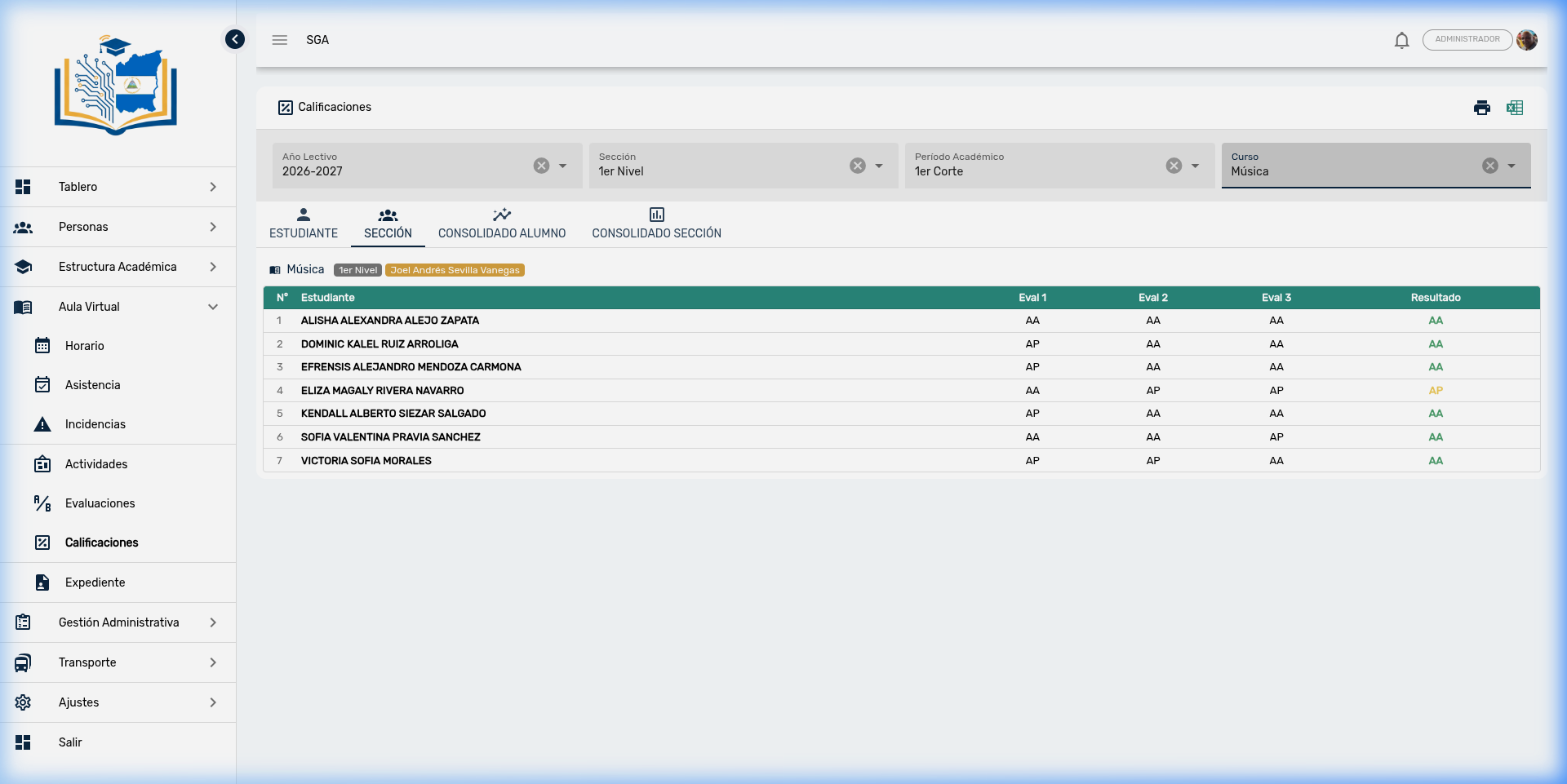Click the print icon
1567x784 pixels.
pyautogui.click(x=1481, y=108)
